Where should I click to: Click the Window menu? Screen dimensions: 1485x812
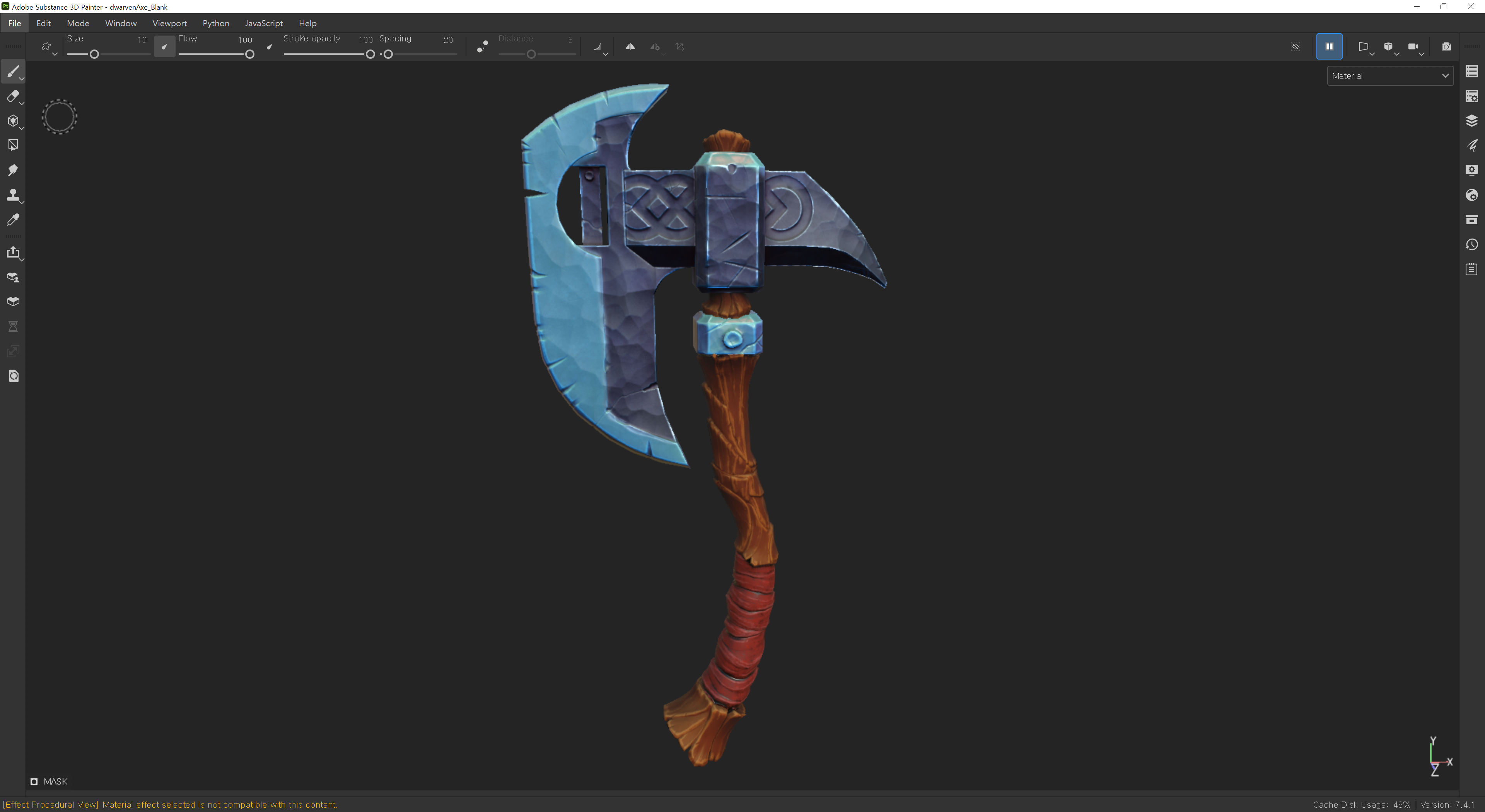(121, 23)
